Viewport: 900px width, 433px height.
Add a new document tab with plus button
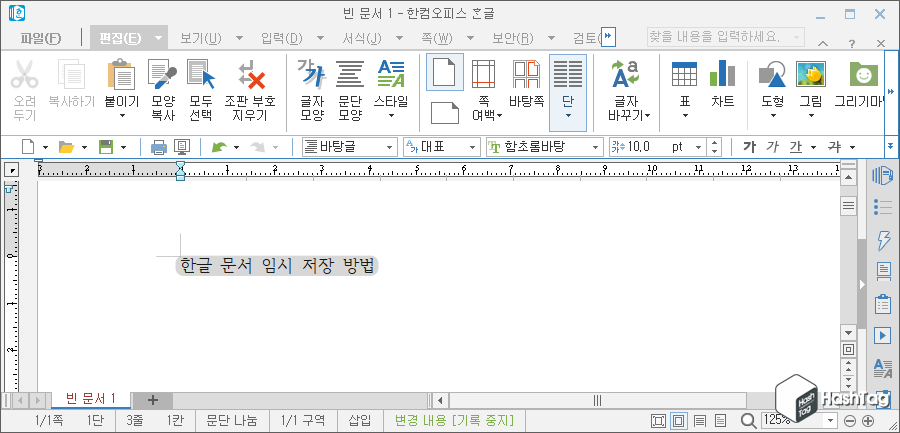153,400
